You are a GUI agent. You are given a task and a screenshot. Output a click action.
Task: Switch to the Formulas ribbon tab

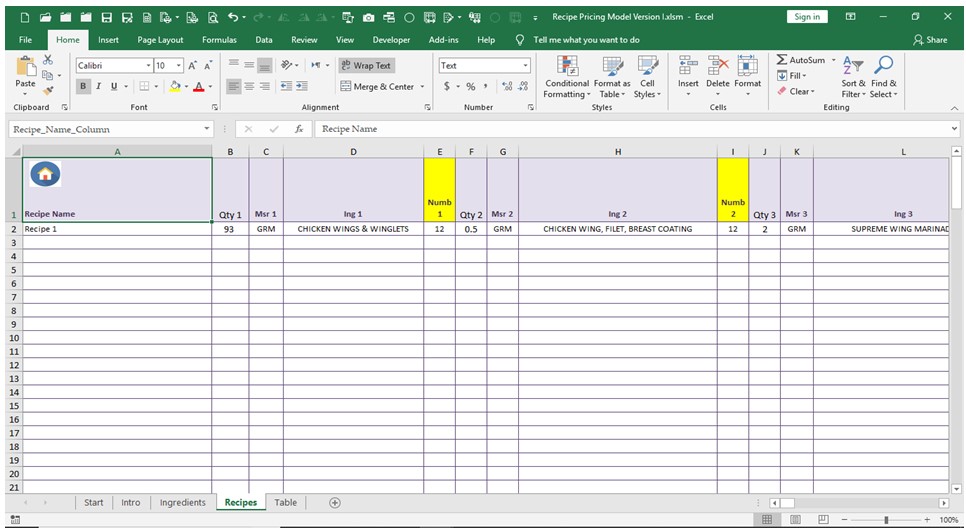pos(219,40)
